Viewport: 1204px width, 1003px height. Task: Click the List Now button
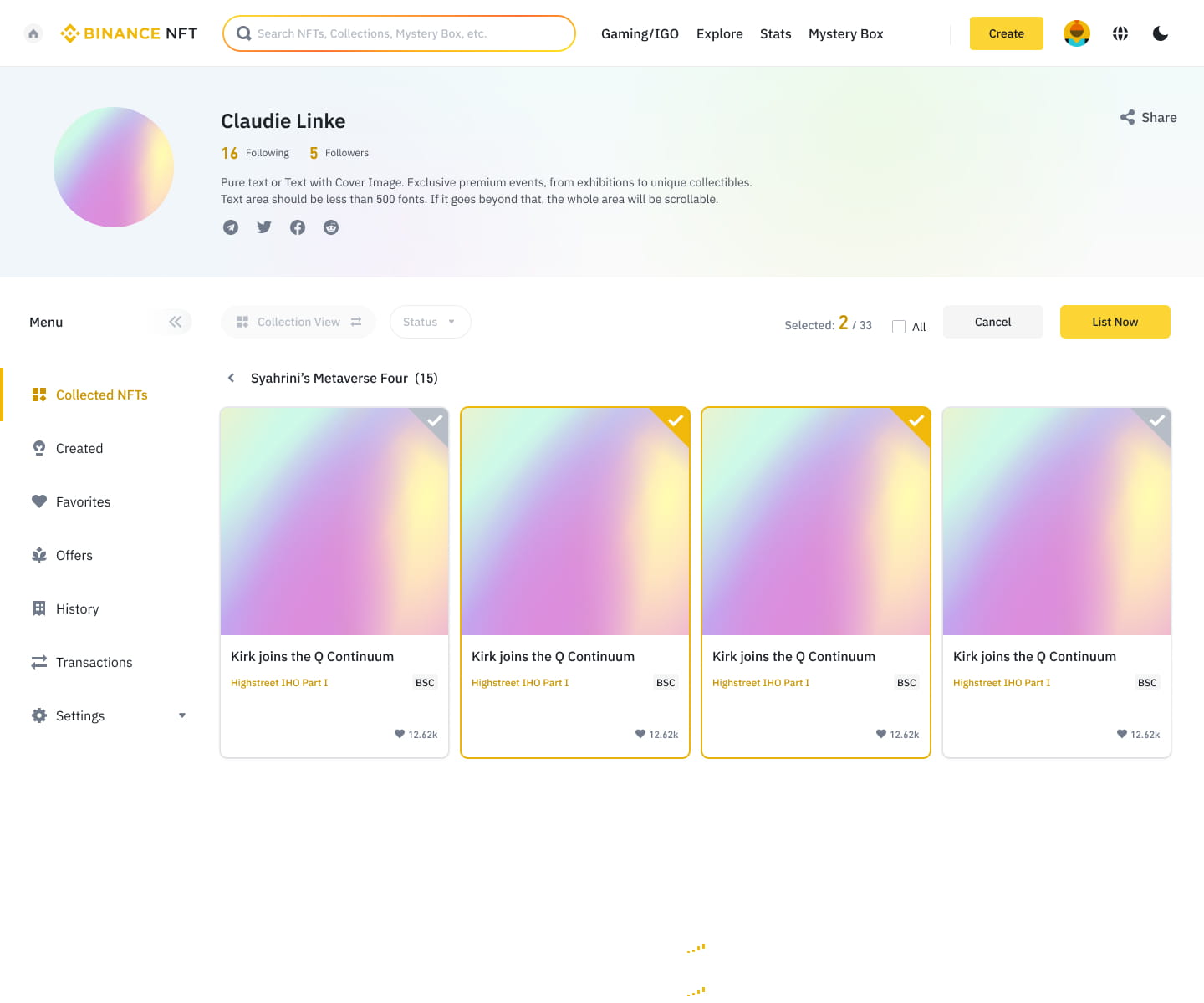click(x=1115, y=322)
